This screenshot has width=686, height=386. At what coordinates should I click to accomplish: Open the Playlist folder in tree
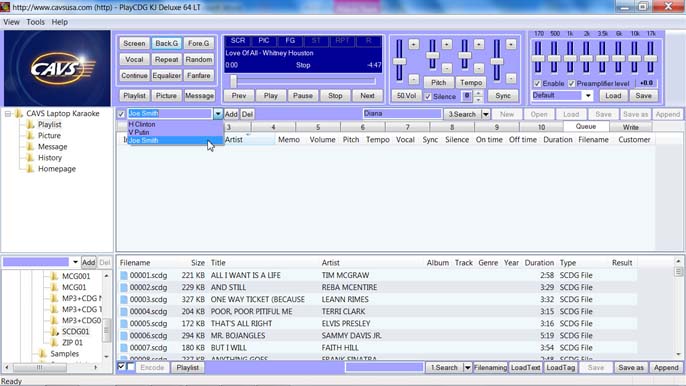(x=49, y=124)
